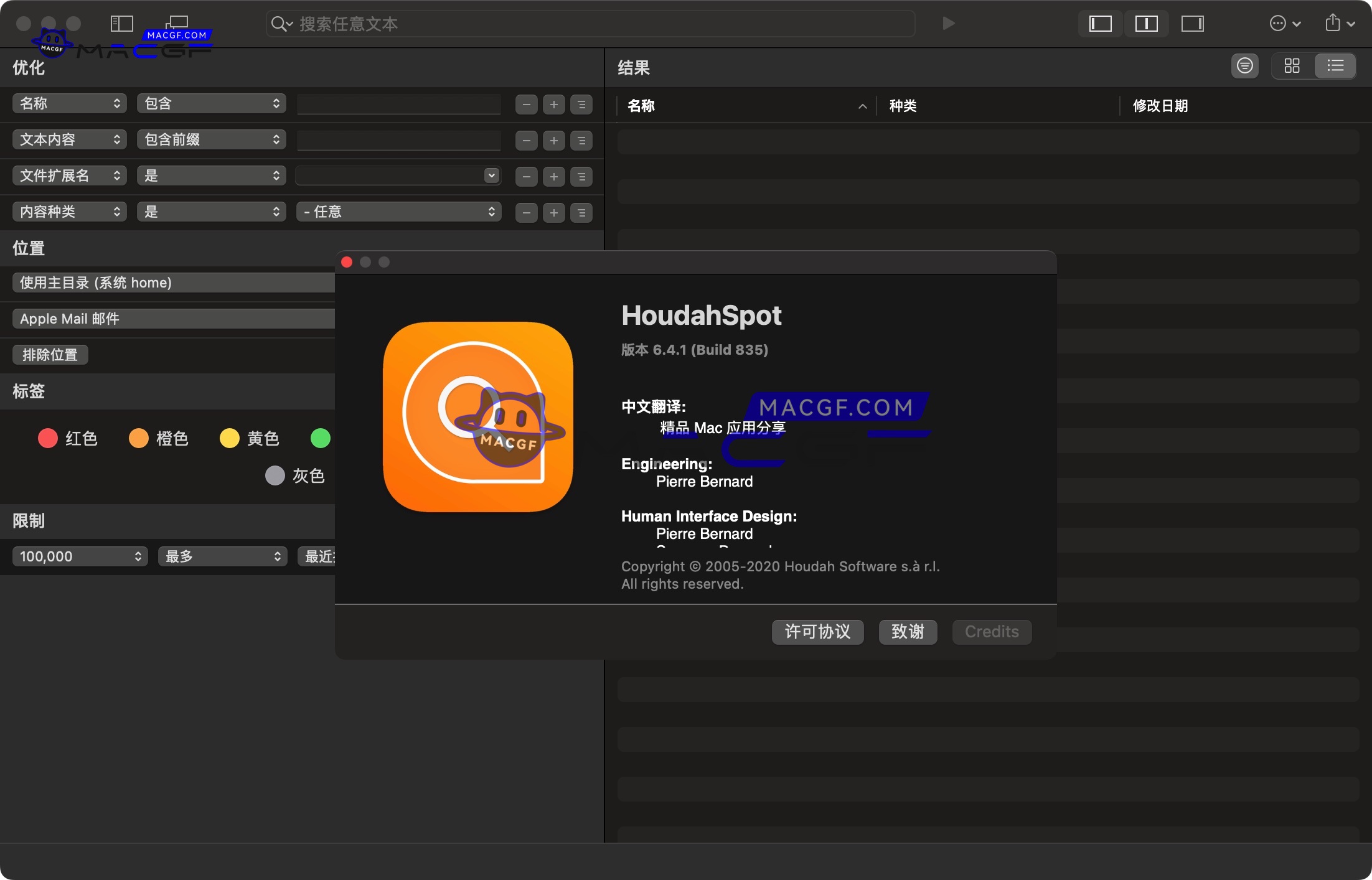Image resolution: width=1372 pixels, height=880 pixels.
Task: Toggle the left panel layout view
Action: 1099,24
